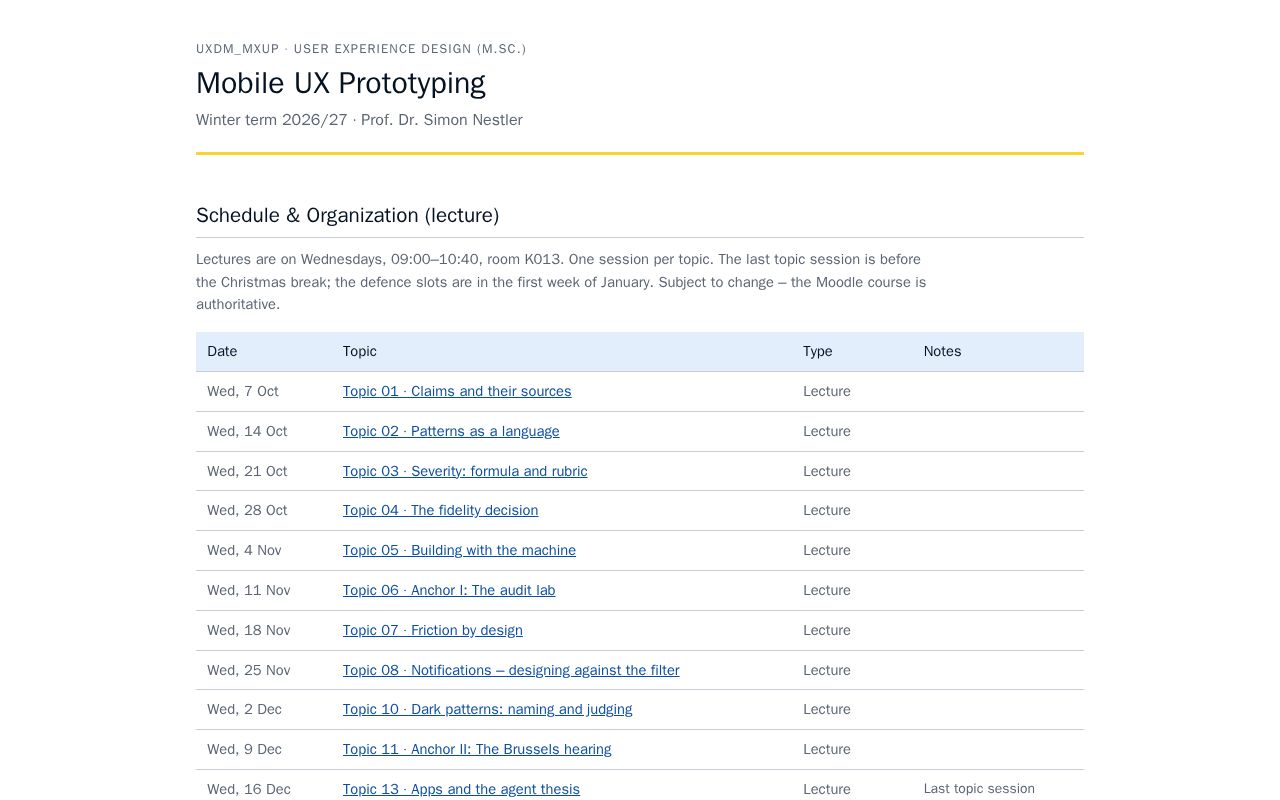Click the 'Mobile UX Prototyping' page title
Image resolution: width=1280 pixels, height=800 pixels.
point(341,83)
